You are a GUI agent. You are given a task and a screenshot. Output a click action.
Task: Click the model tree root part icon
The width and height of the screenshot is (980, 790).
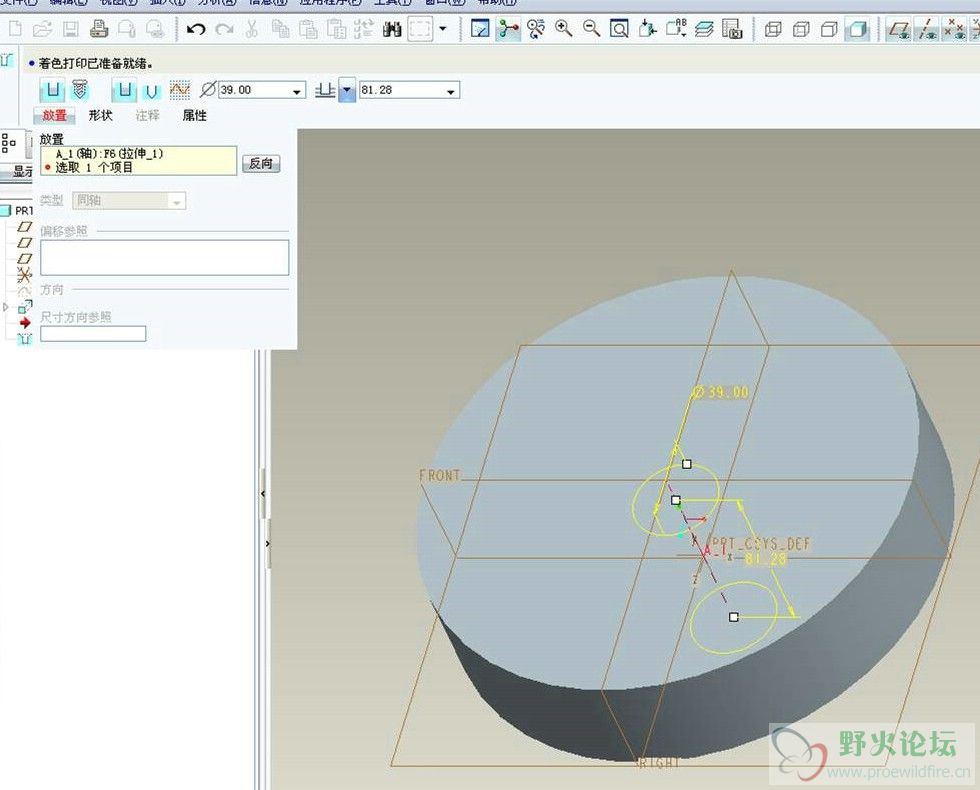[6, 211]
